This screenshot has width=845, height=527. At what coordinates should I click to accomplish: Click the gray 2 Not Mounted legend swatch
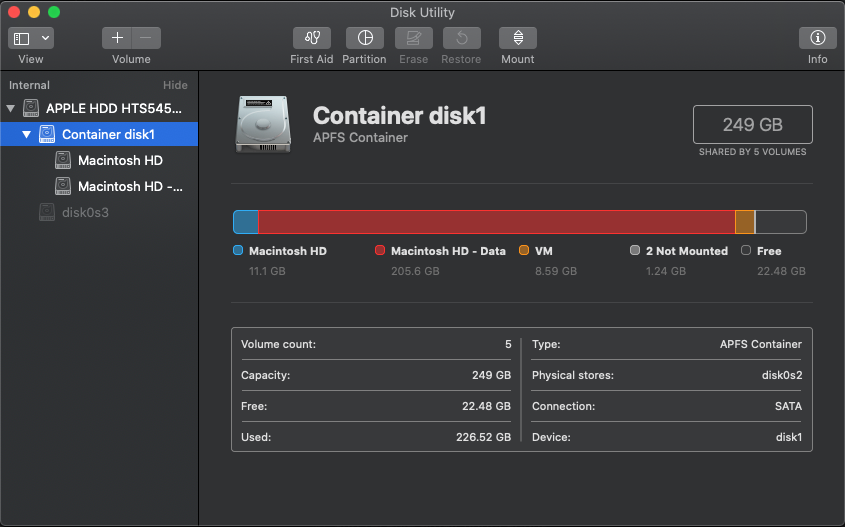click(635, 250)
